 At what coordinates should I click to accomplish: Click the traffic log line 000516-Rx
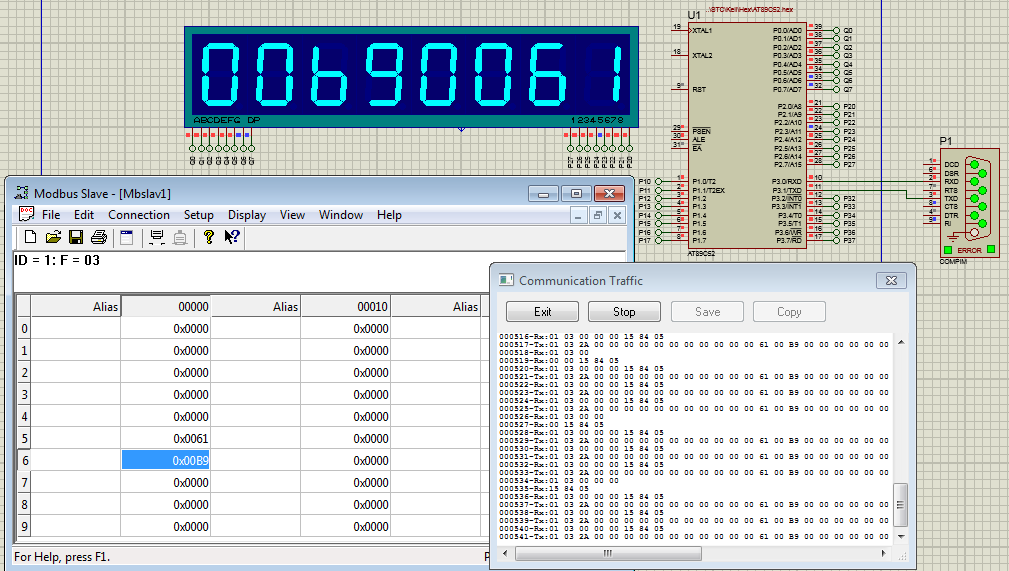(x=581, y=336)
